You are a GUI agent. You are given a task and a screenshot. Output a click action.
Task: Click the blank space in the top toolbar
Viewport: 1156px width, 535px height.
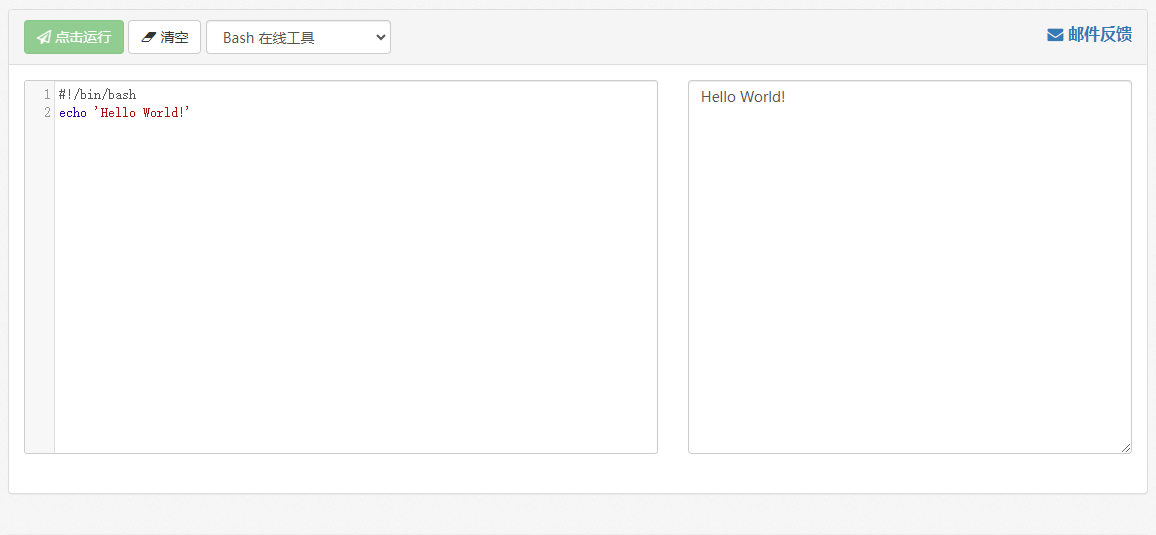700,37
